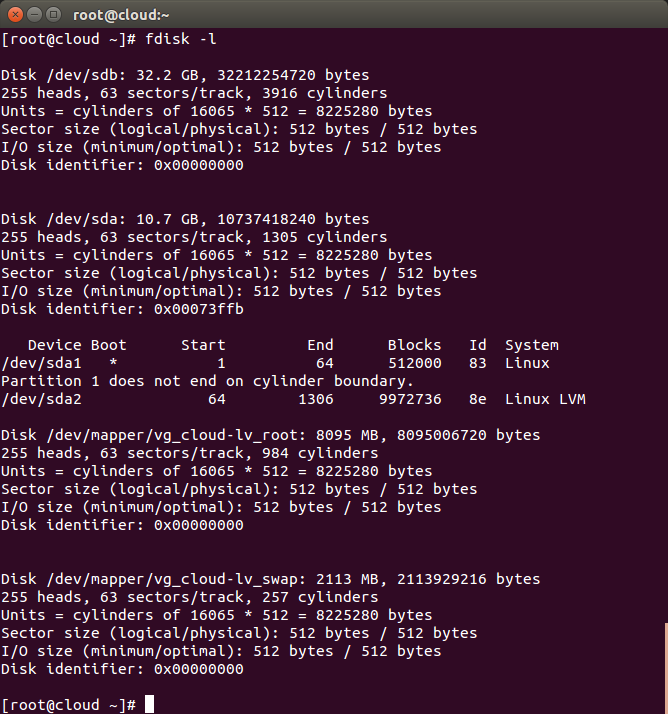
Task: Click the 'Linux LVM' system label
Action: pyautogui.click(x=545, y=399)
